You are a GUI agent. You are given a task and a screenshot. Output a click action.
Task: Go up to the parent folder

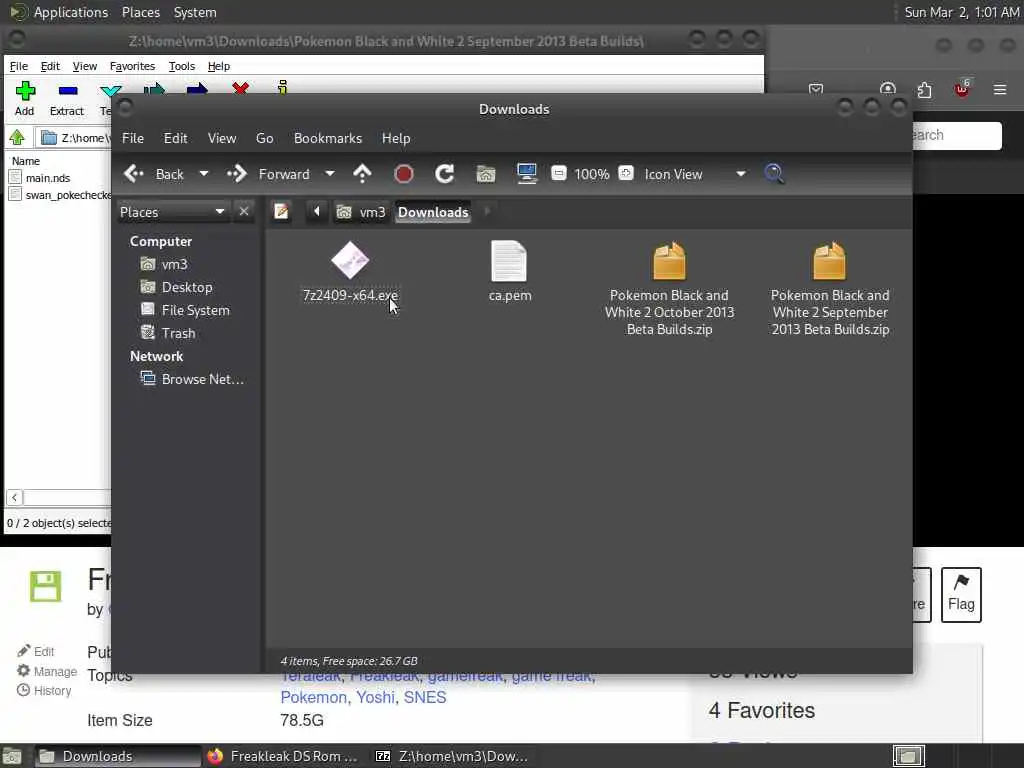point(362,174)
